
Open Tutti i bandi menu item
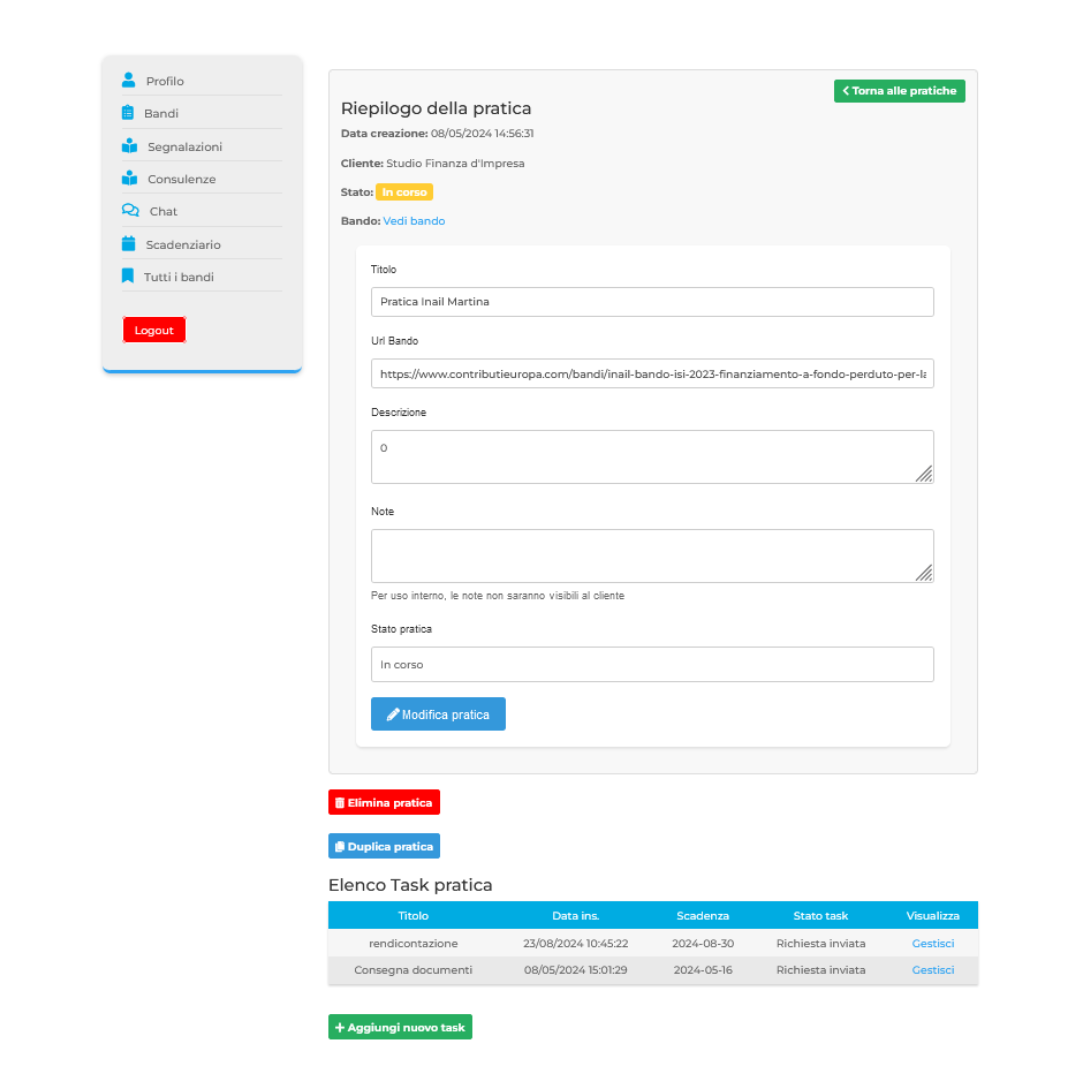click(178, 277)
